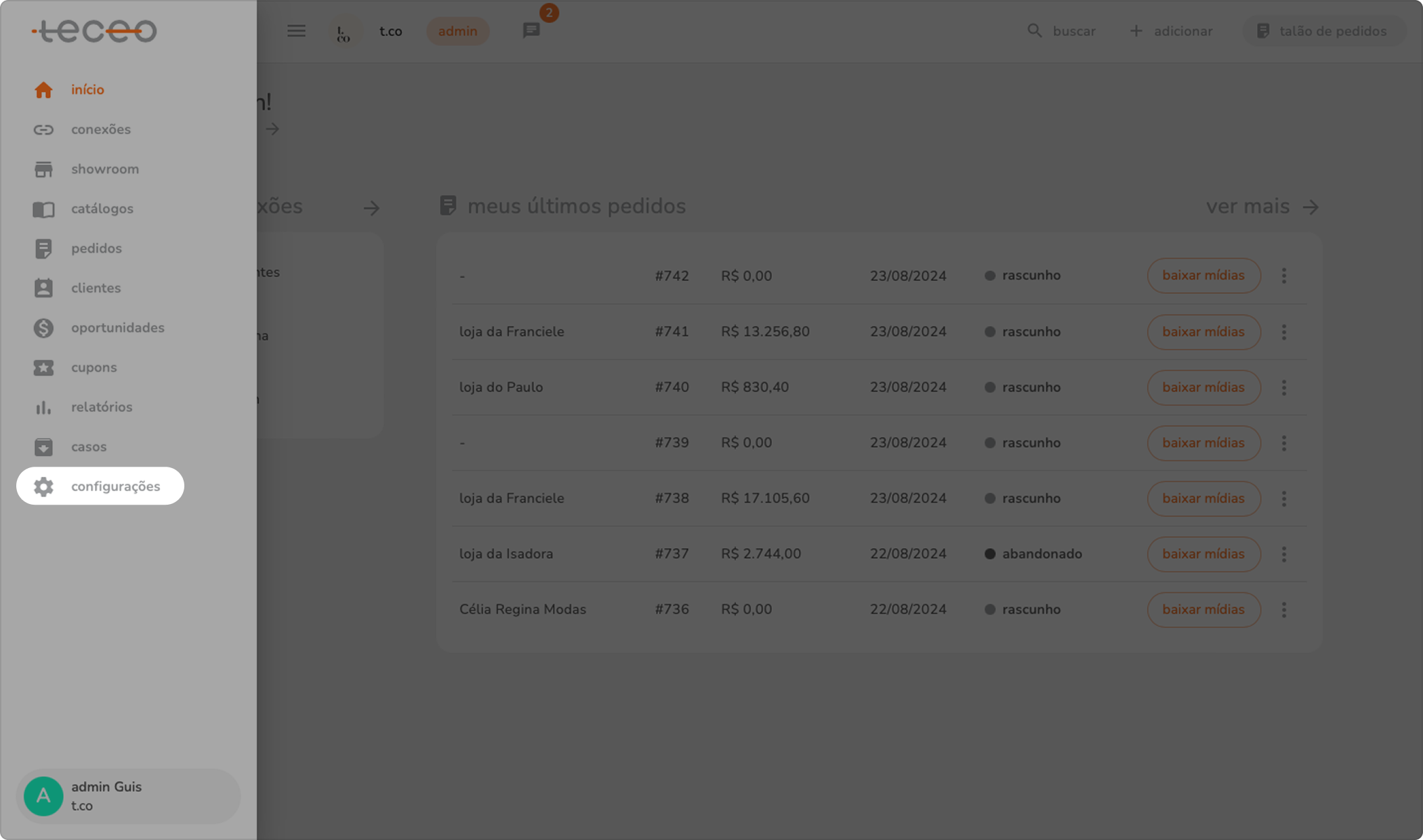Expand more options for order #740
This screenshot has width=1423, height=840.
1283,387
